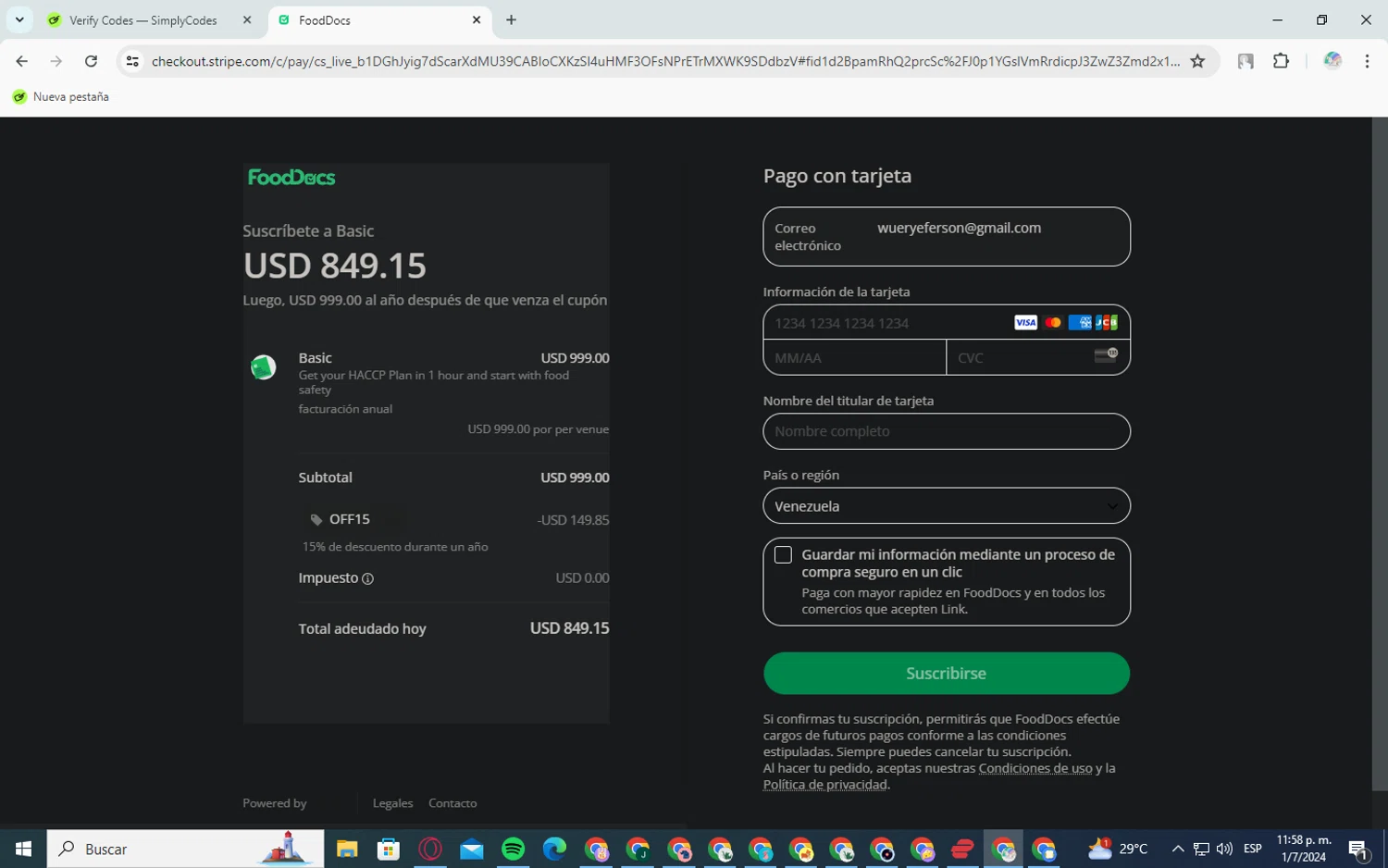Open the red ExpressVPN taskbar icon
The image size is (1388, 868).
pos(962,849)
